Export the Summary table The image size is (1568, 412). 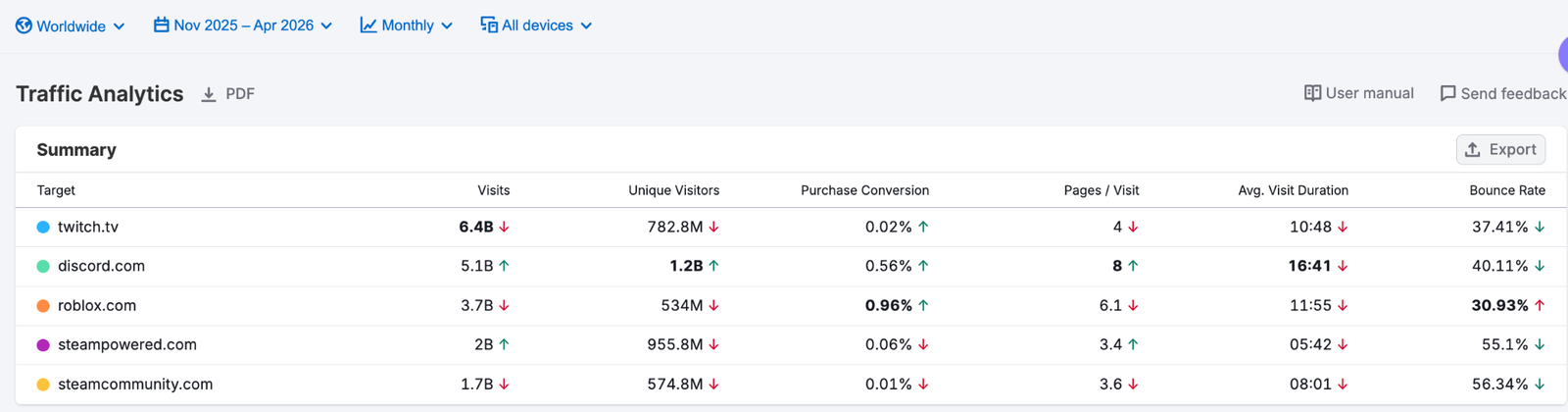[x=1500, y=149]
